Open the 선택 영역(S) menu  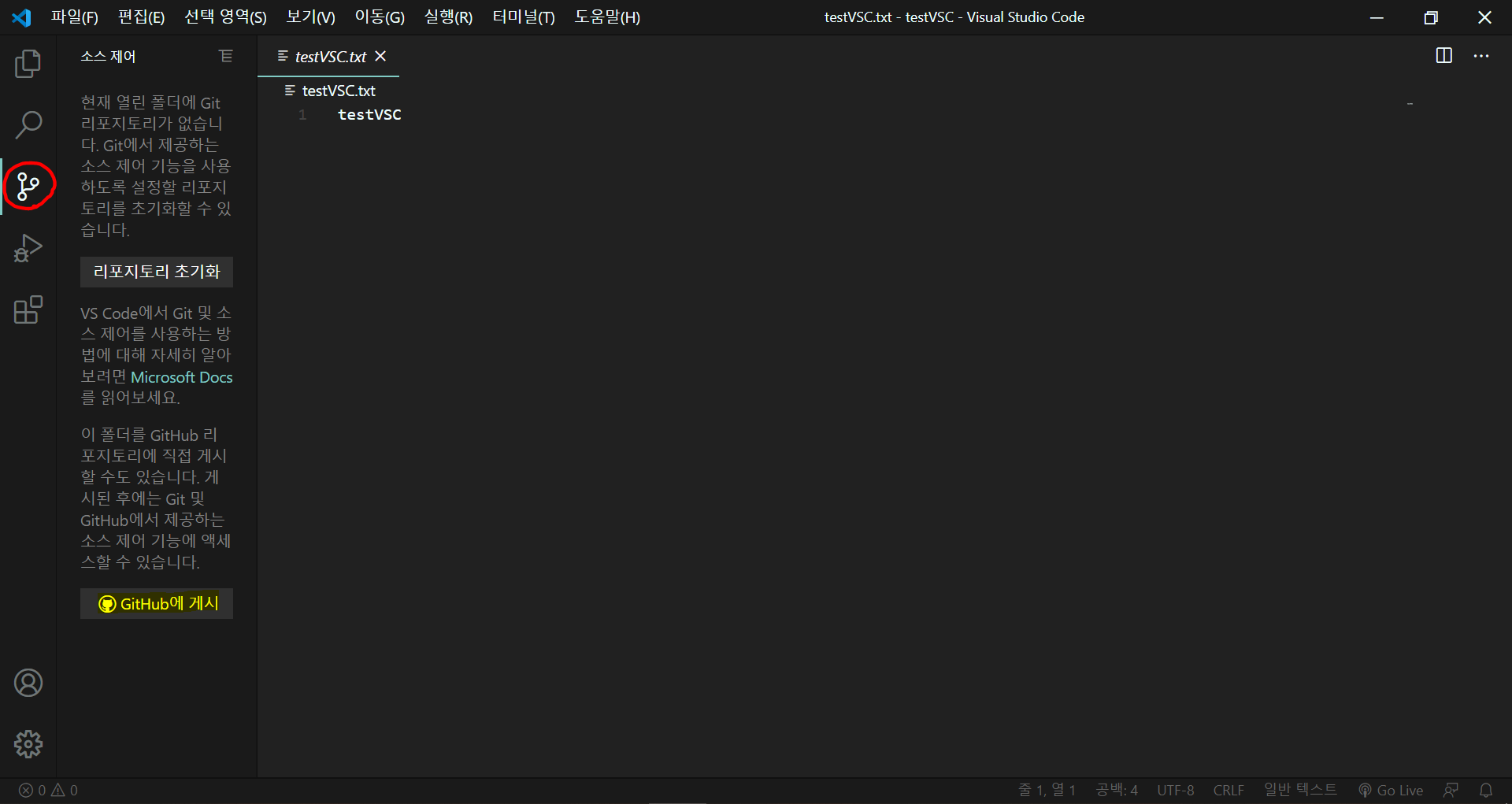[x=225, y=17]
